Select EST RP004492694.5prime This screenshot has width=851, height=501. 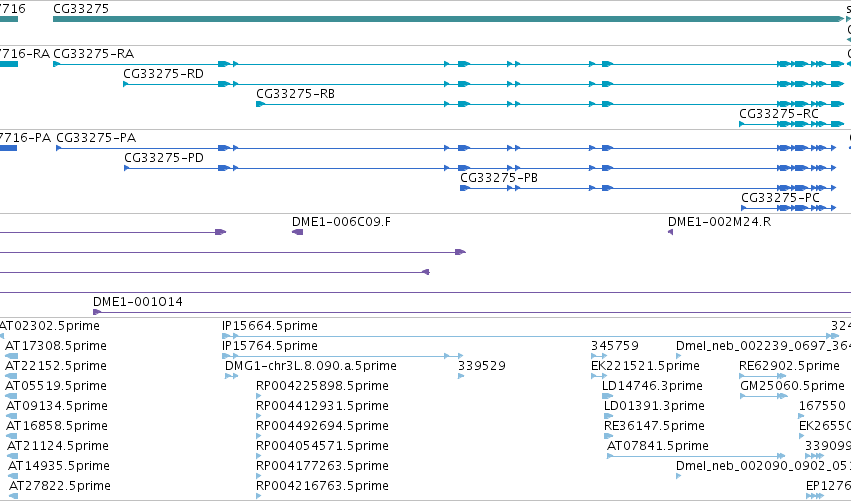[x=322, y=426]
